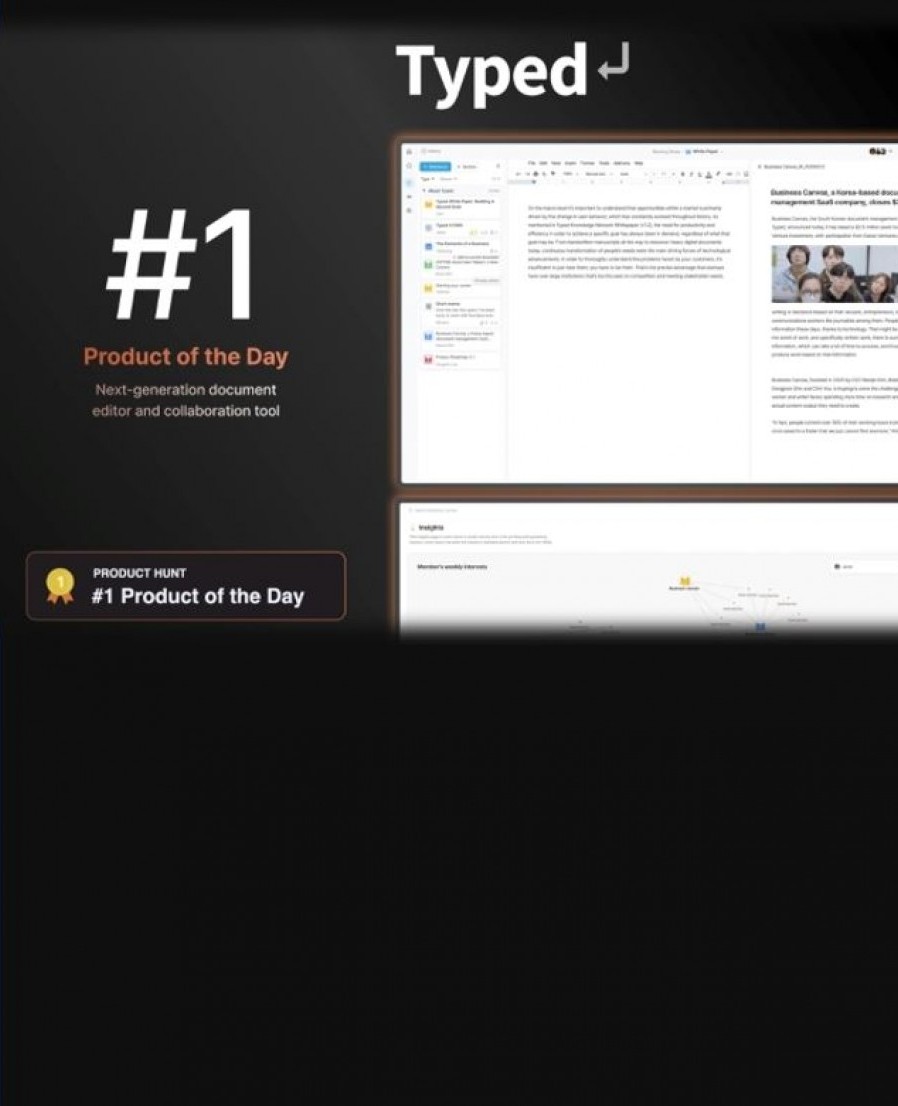Open the Insert menu in the editor
This screenshot has width=898, height=1106.
(x=570, y=163)
